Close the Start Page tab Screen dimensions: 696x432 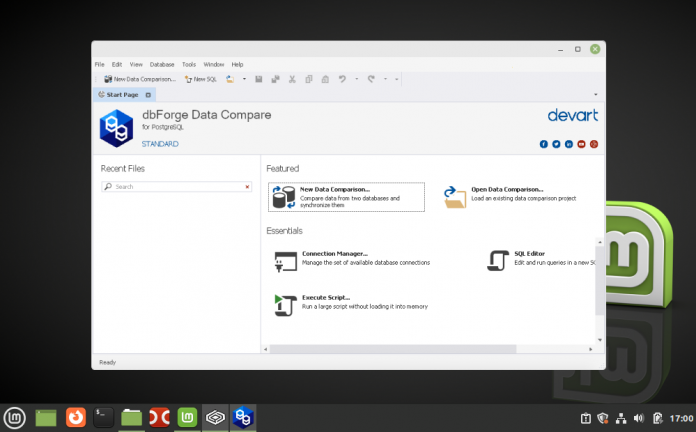149,95
